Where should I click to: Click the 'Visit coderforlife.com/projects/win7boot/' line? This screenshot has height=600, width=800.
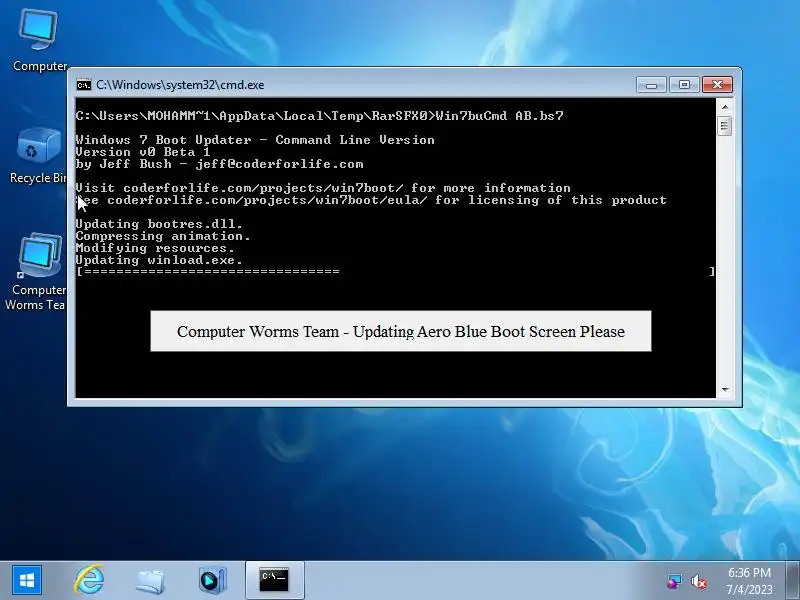[x=323, y=188]
